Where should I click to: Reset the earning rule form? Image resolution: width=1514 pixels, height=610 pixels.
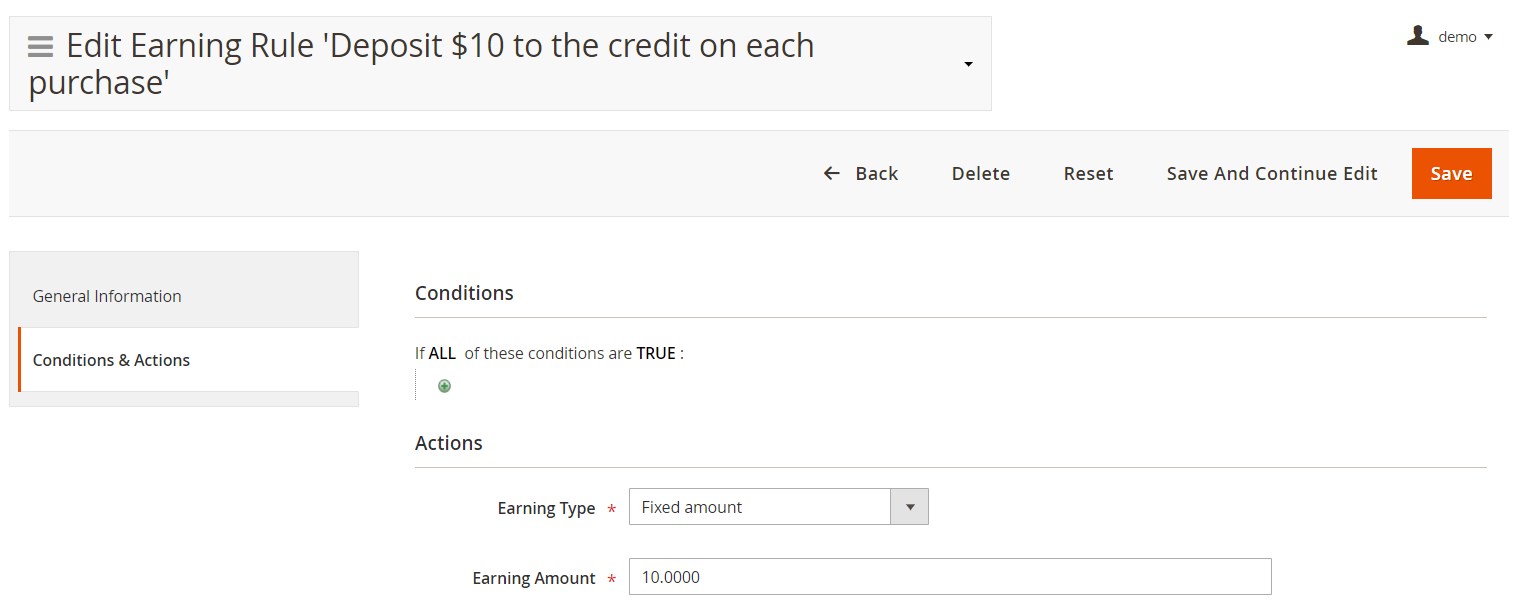click(1088, 173)
